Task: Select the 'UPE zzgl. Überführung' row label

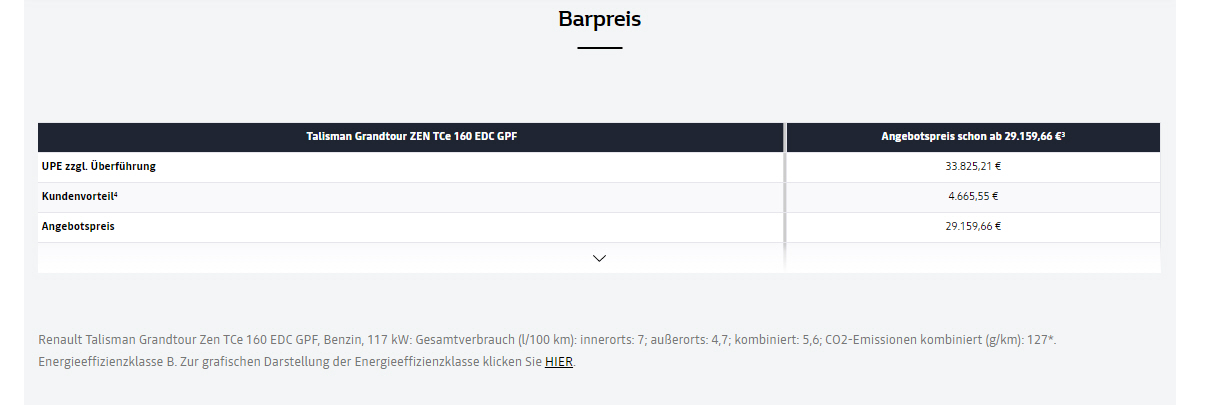Action: [x=99, y=166]
